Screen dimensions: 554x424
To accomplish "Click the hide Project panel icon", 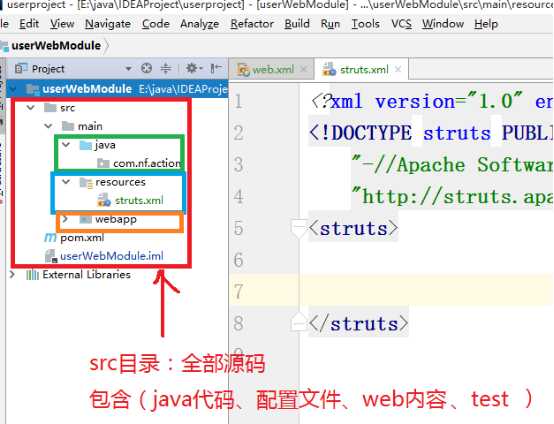I will (x=216, y=68).
